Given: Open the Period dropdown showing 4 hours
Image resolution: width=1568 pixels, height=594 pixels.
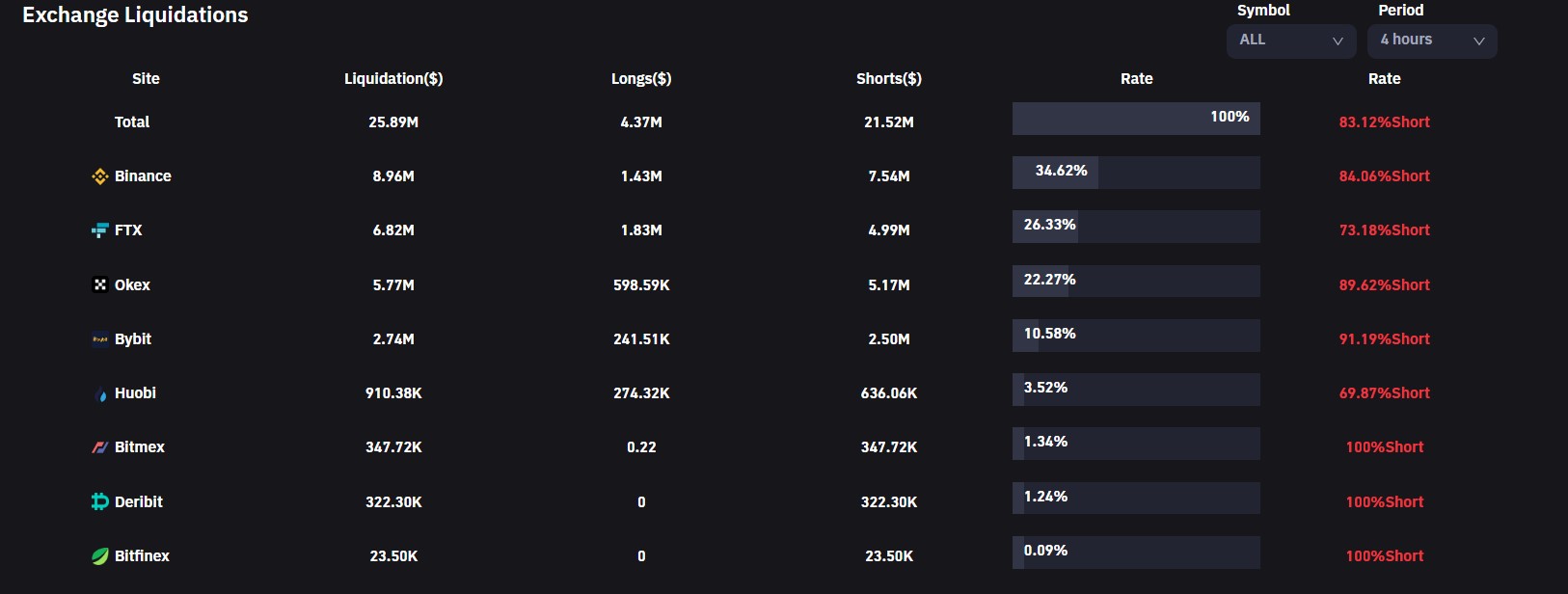Looking at the screenshot, I should pyautogui.click(x=1431, y=40).
